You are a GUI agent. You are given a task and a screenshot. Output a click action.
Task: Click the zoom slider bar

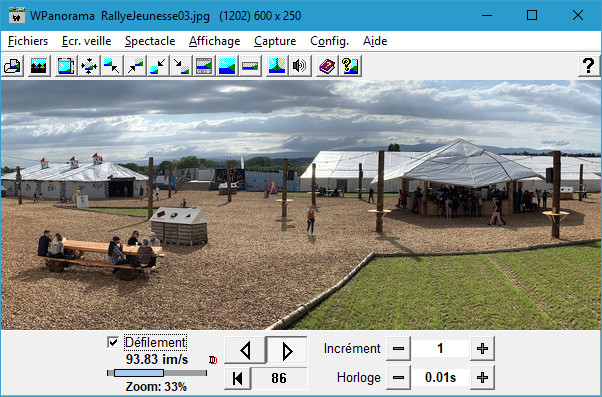pyautogui.click(x=157, y=373)
